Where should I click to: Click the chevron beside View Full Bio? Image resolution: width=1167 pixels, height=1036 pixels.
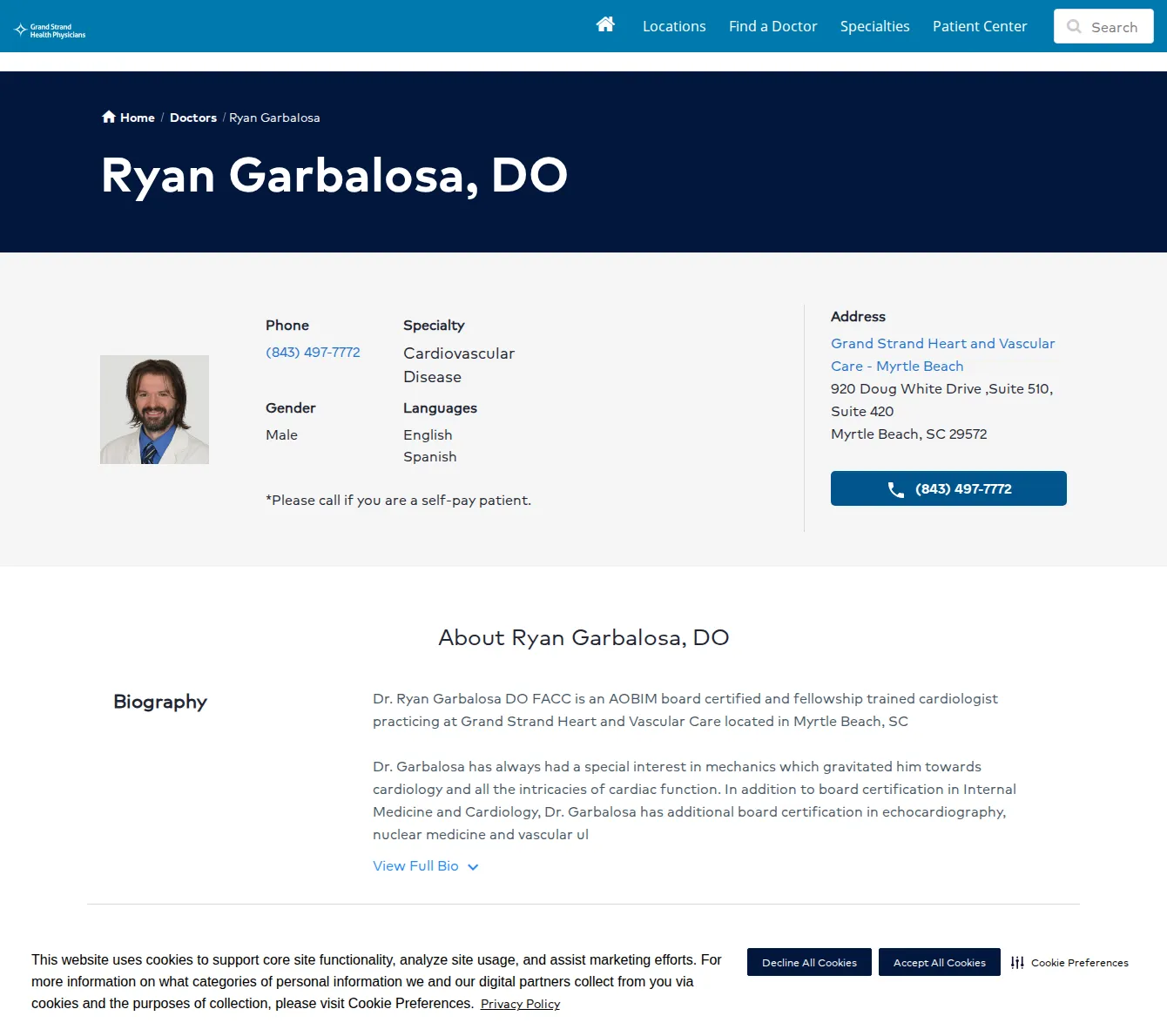coord(473,867)
